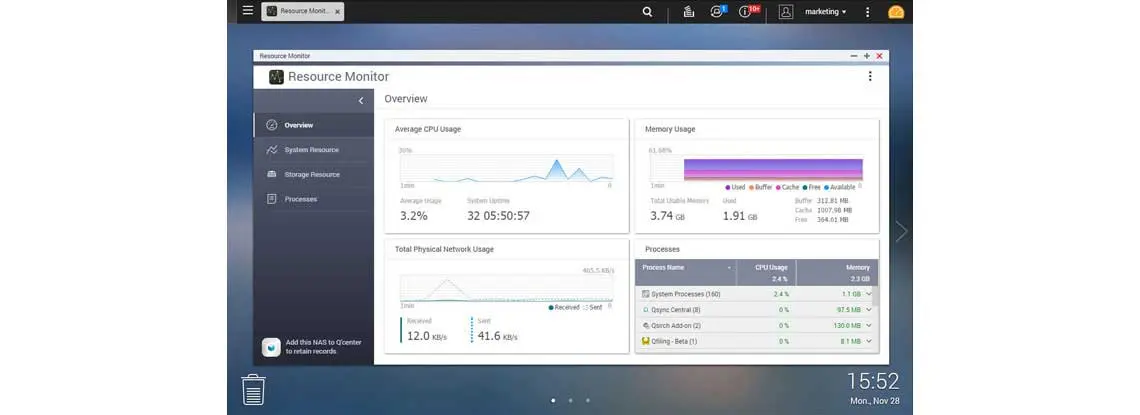Expand the Qsync Central row

(x=869, y=310)
